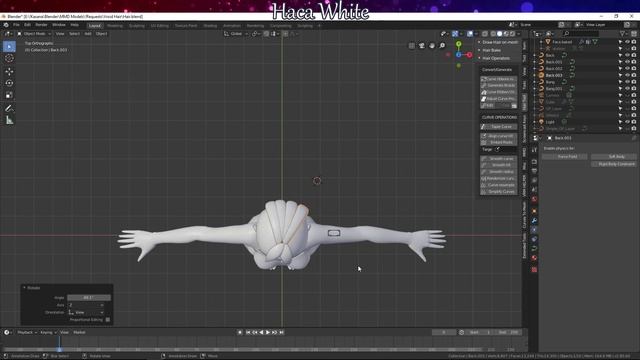
Task: Open the Output properties tab icon
Action: pyautogui.click(x=534, y=171)
